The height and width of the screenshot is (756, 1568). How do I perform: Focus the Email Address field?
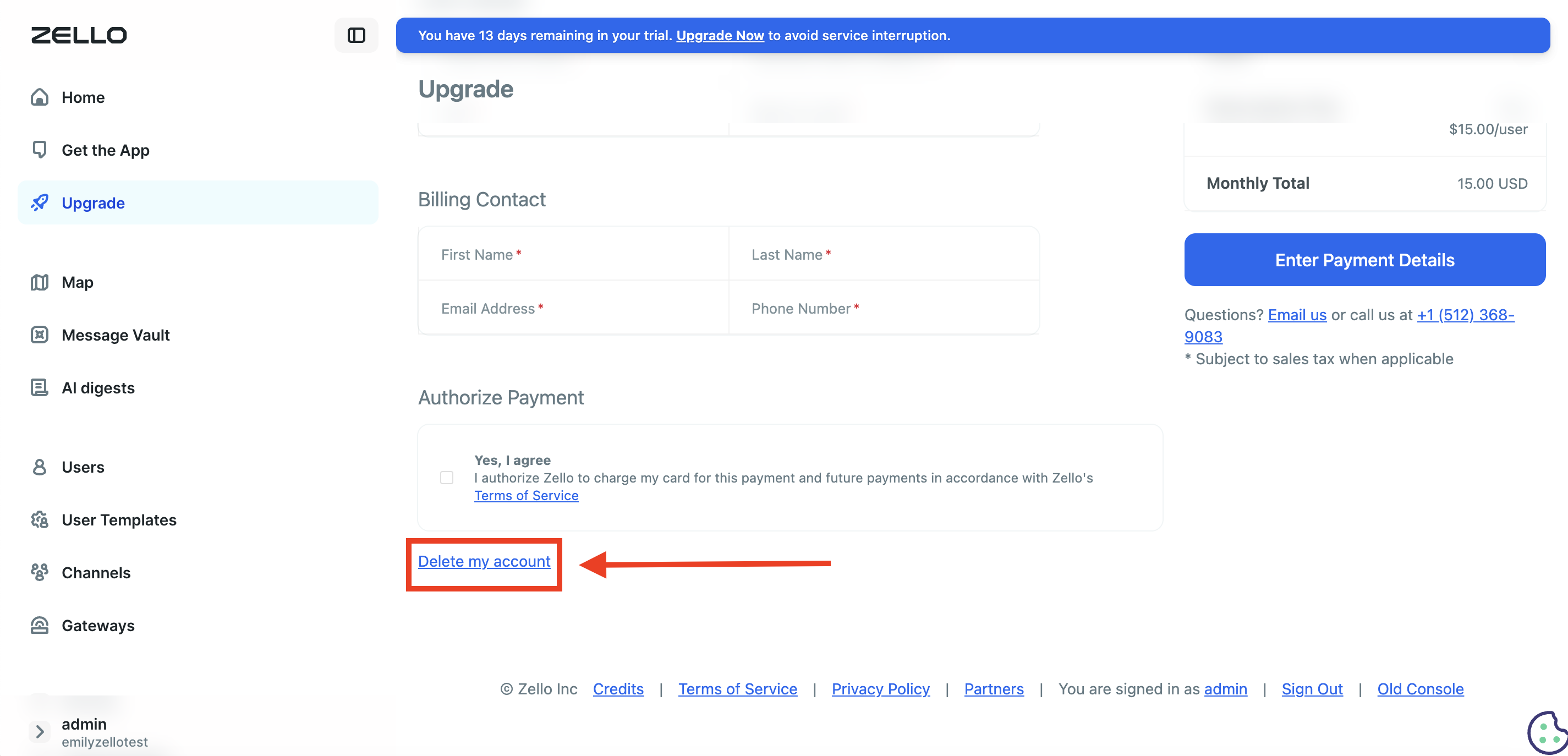tap(573, 308)
